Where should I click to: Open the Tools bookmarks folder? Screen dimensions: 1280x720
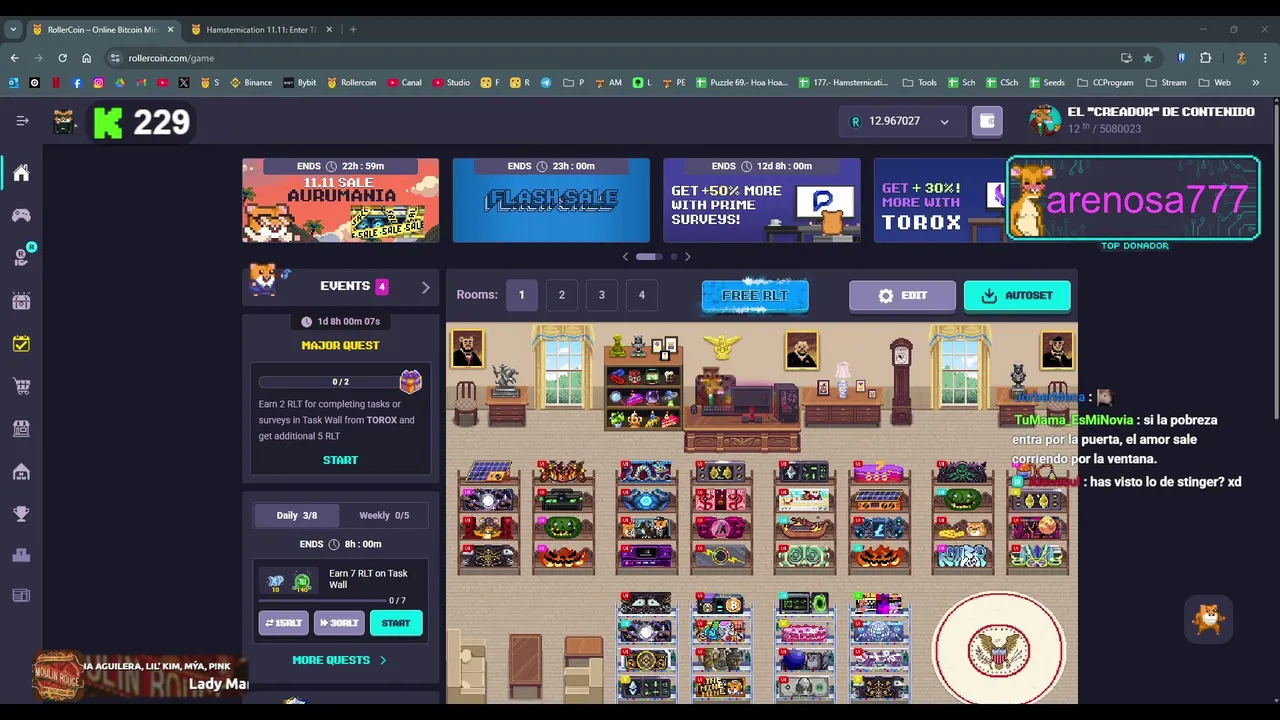(x=919, y=83)
